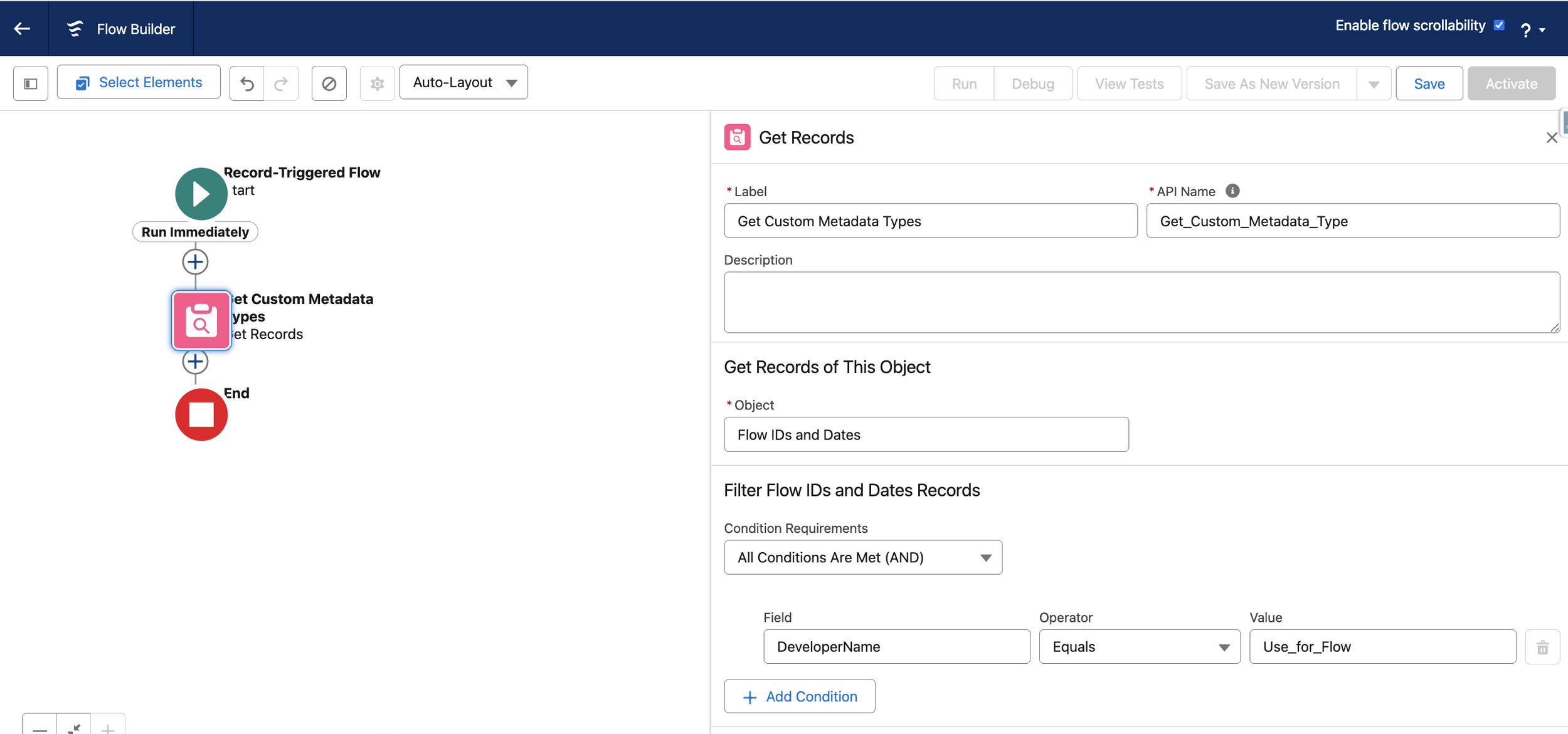This screenshot has height=734, width=1568.
Task: Click the Save button
Action: point(1429,83)
